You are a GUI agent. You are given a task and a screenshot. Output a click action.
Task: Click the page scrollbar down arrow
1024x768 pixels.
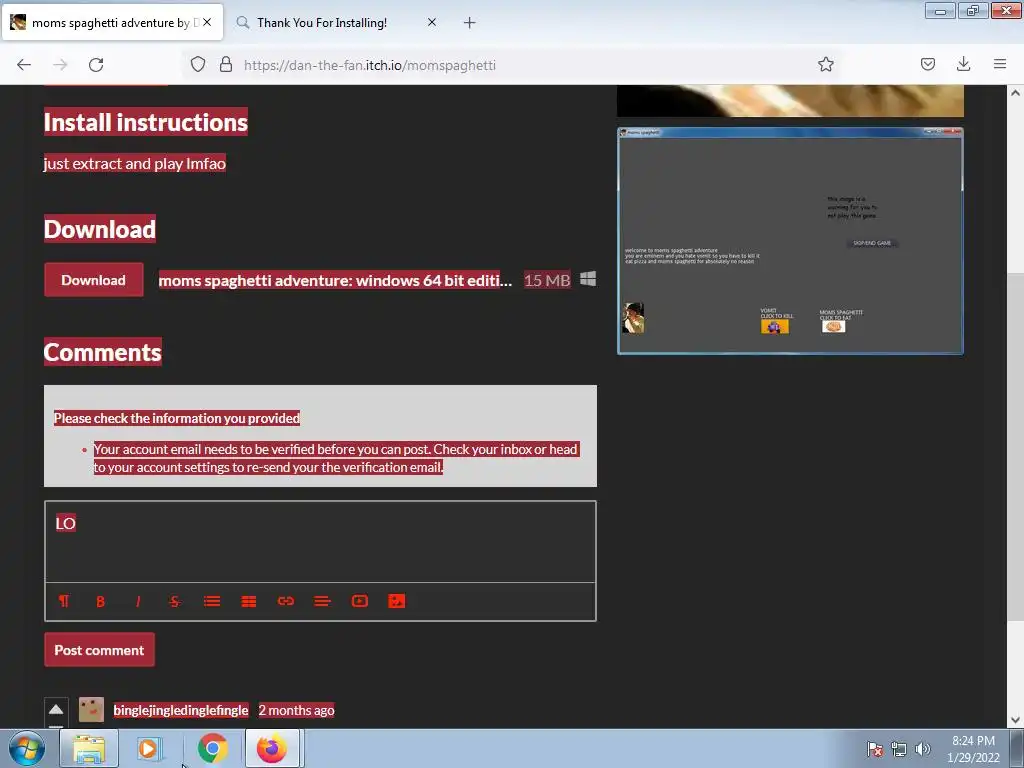[1015, 720]
